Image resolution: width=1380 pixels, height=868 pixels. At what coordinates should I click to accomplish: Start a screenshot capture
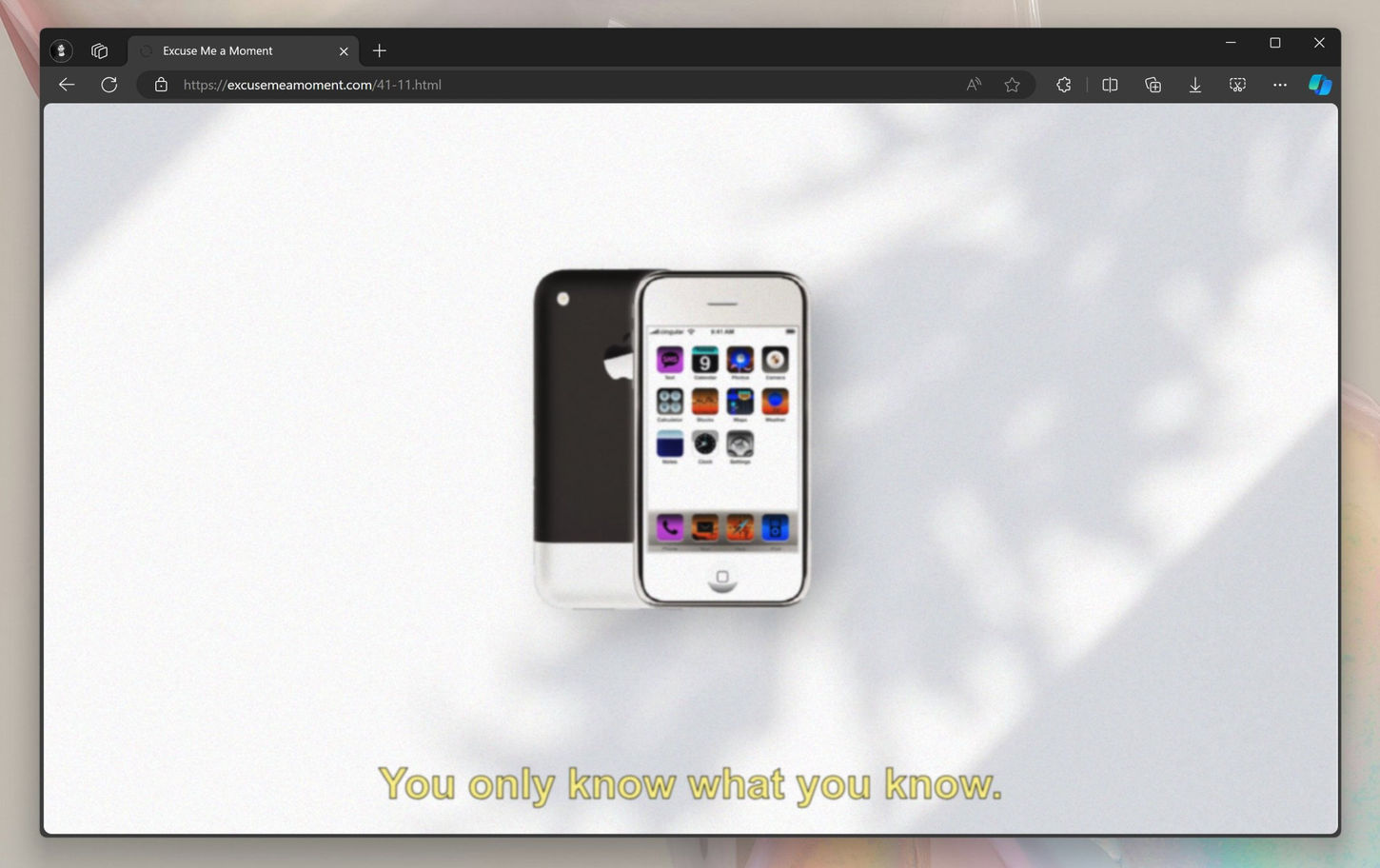[1237, 85]
